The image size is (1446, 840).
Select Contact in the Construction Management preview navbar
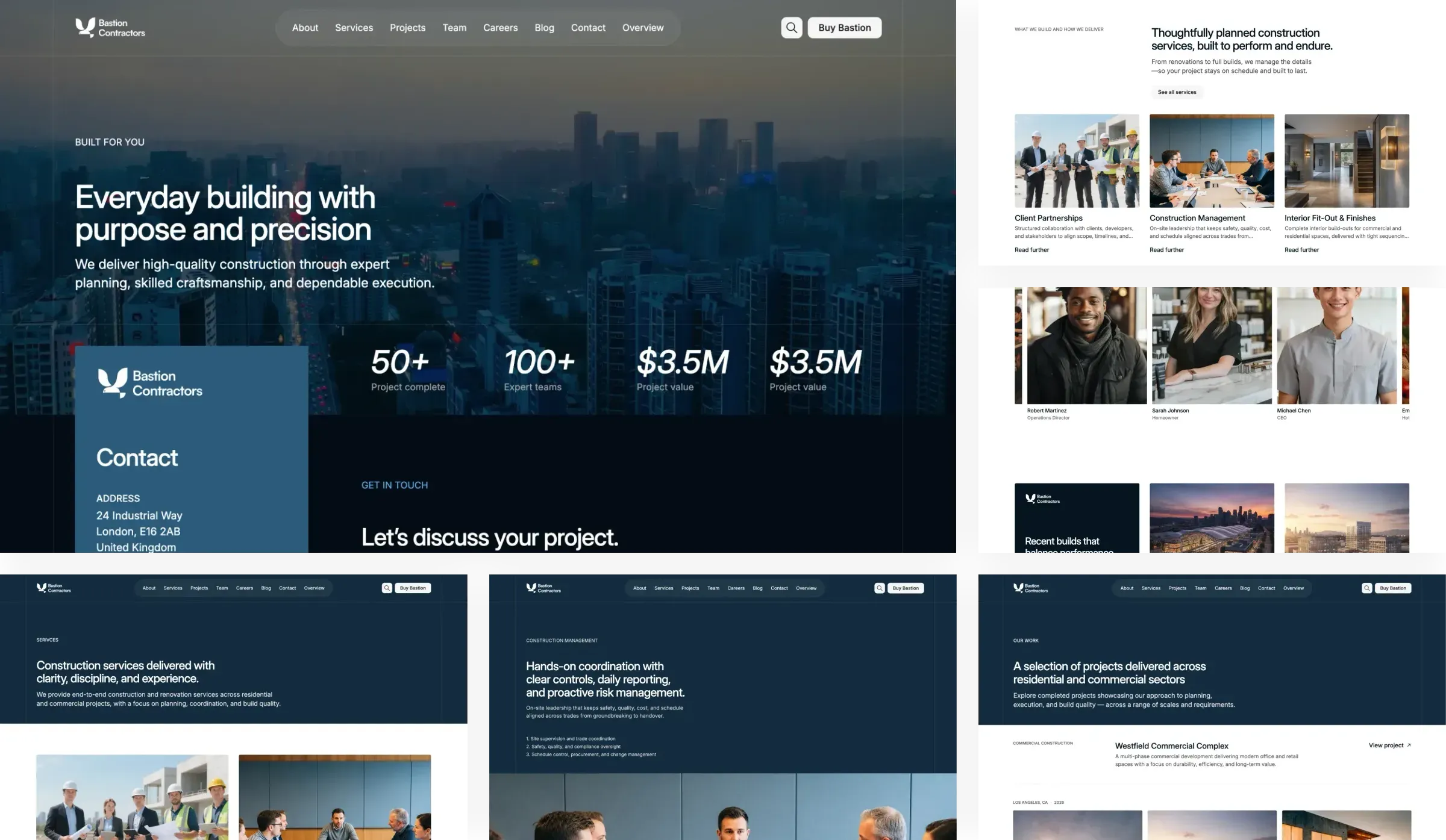(x=779, y=588)
